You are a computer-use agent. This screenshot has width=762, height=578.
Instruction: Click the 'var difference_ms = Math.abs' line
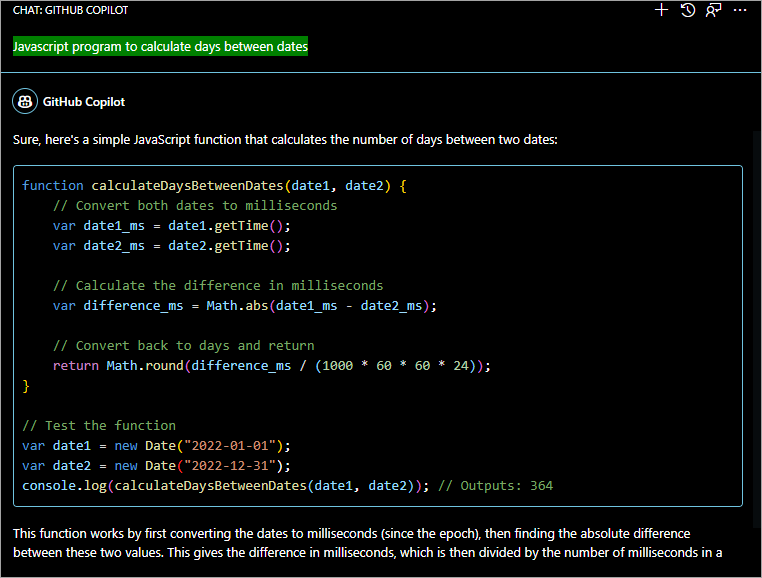tap(245, 306)
